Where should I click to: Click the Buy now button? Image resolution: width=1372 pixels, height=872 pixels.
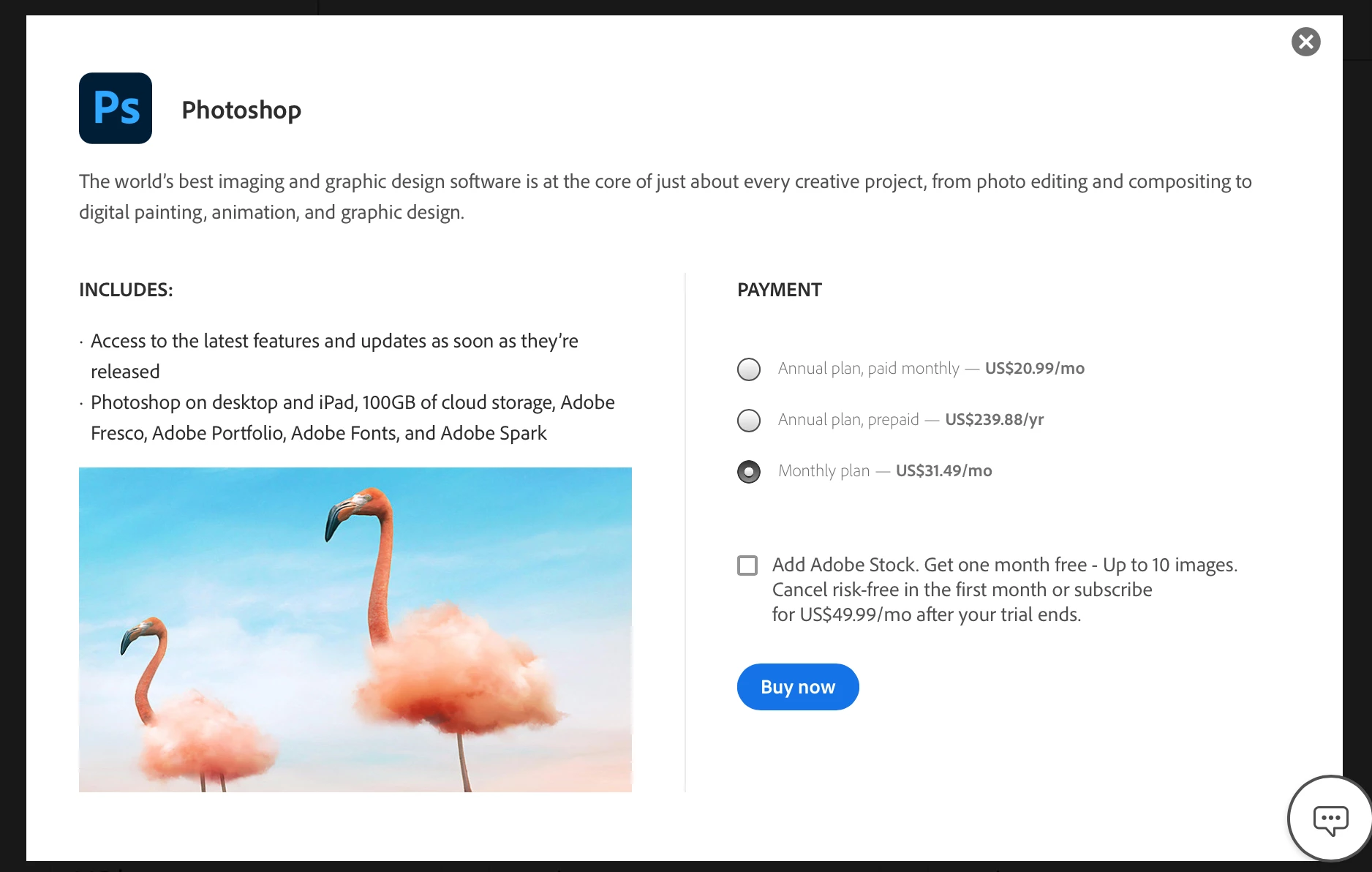pos(798,687)
